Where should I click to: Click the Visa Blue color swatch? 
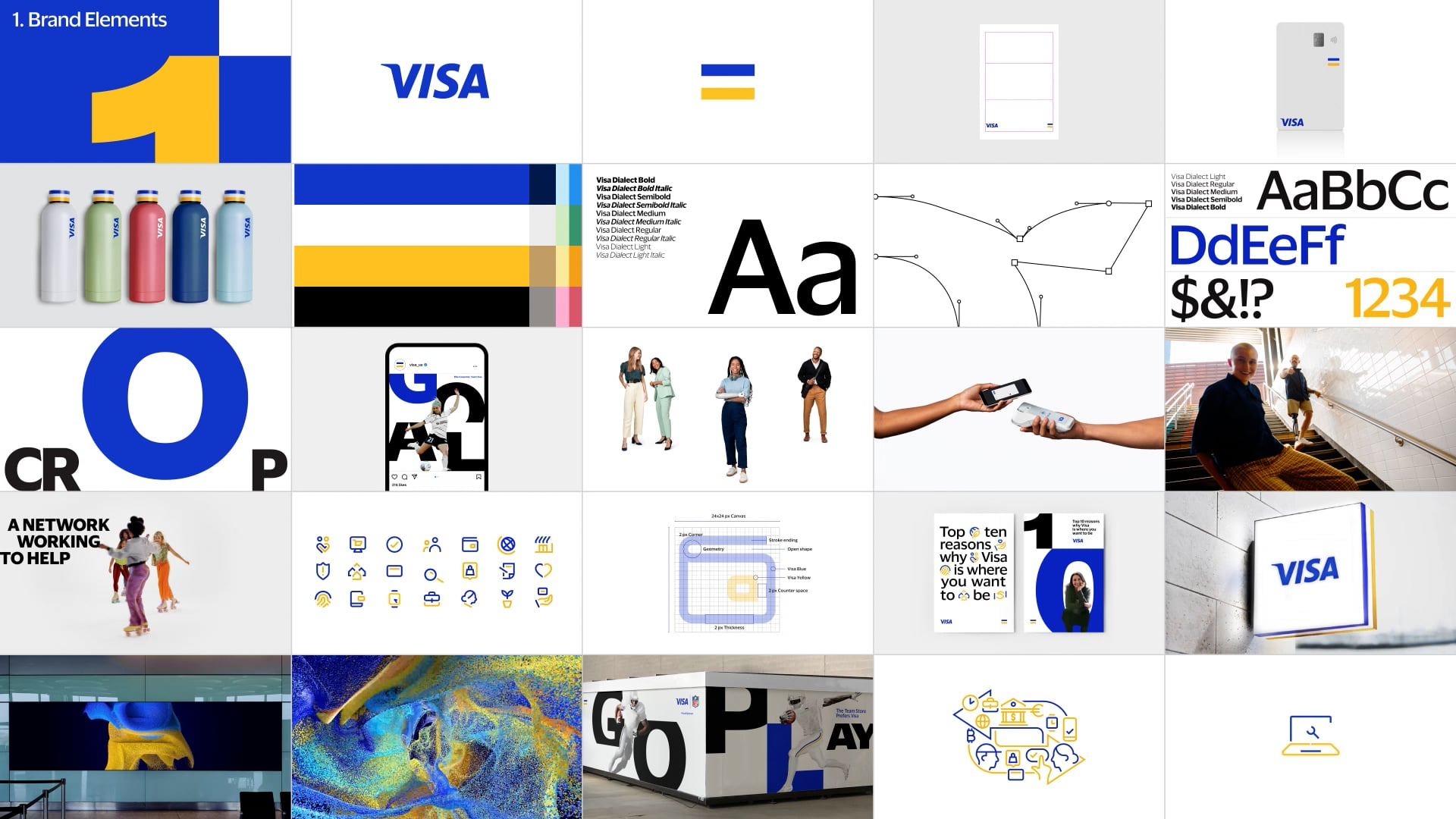(415, 185)
